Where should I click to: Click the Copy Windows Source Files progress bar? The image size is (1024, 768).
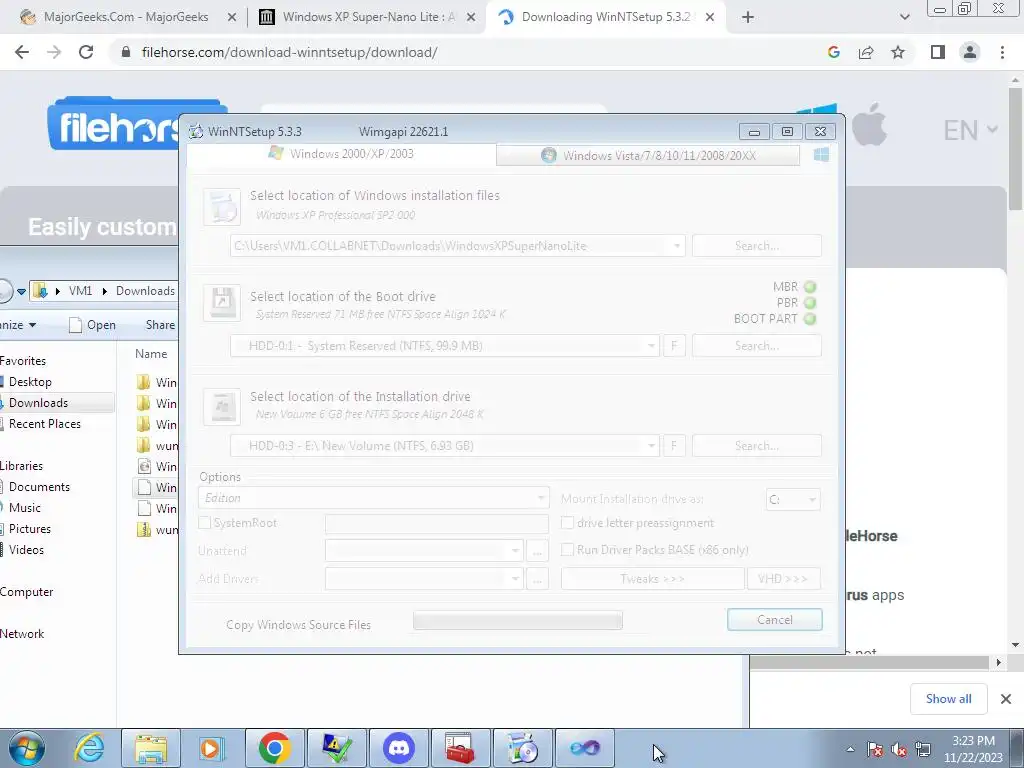tap(518, 620)
